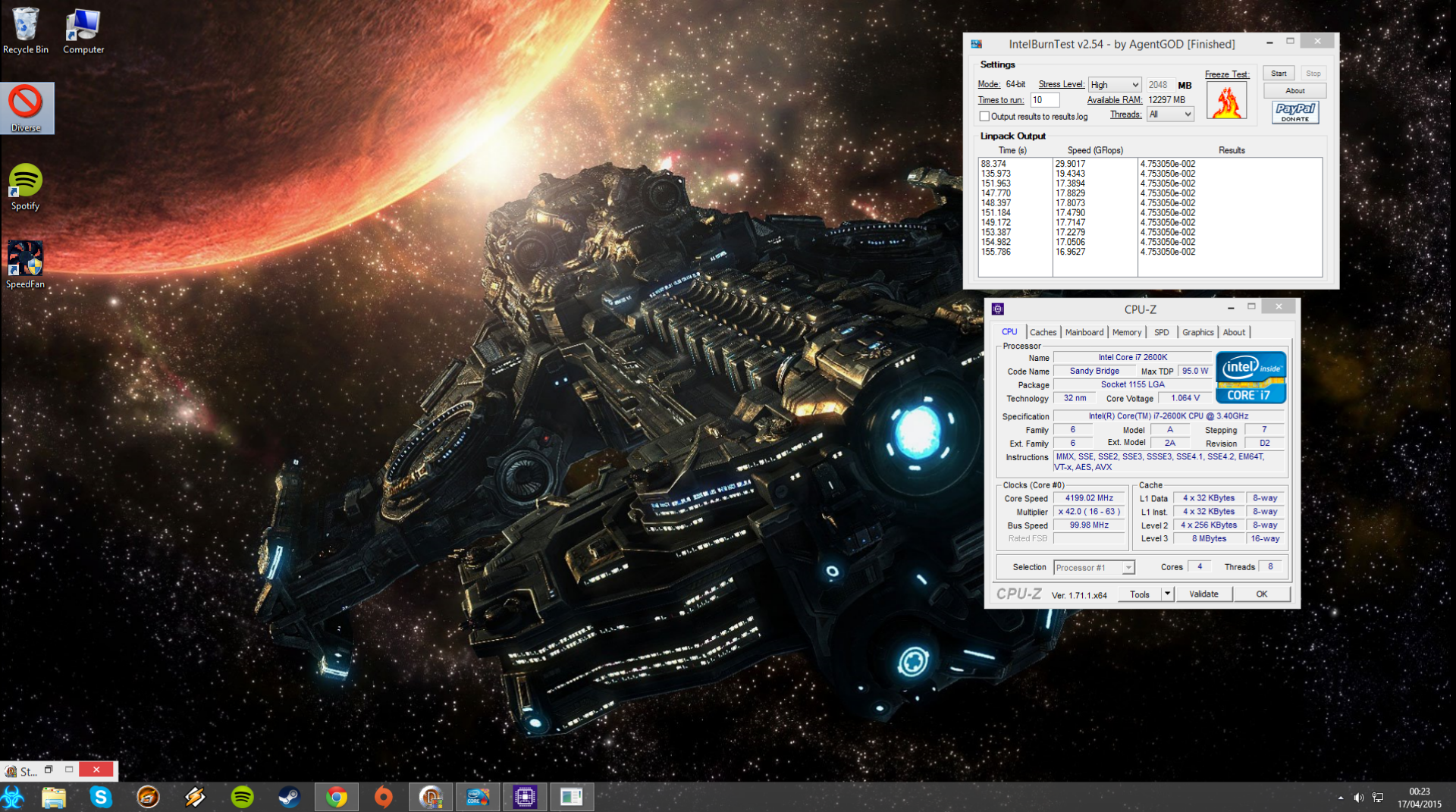This screenshot has width=1456, height=812.
Task: Switch to the Graphics tab in CPU-Z
Action: [x=1197, y=332]
